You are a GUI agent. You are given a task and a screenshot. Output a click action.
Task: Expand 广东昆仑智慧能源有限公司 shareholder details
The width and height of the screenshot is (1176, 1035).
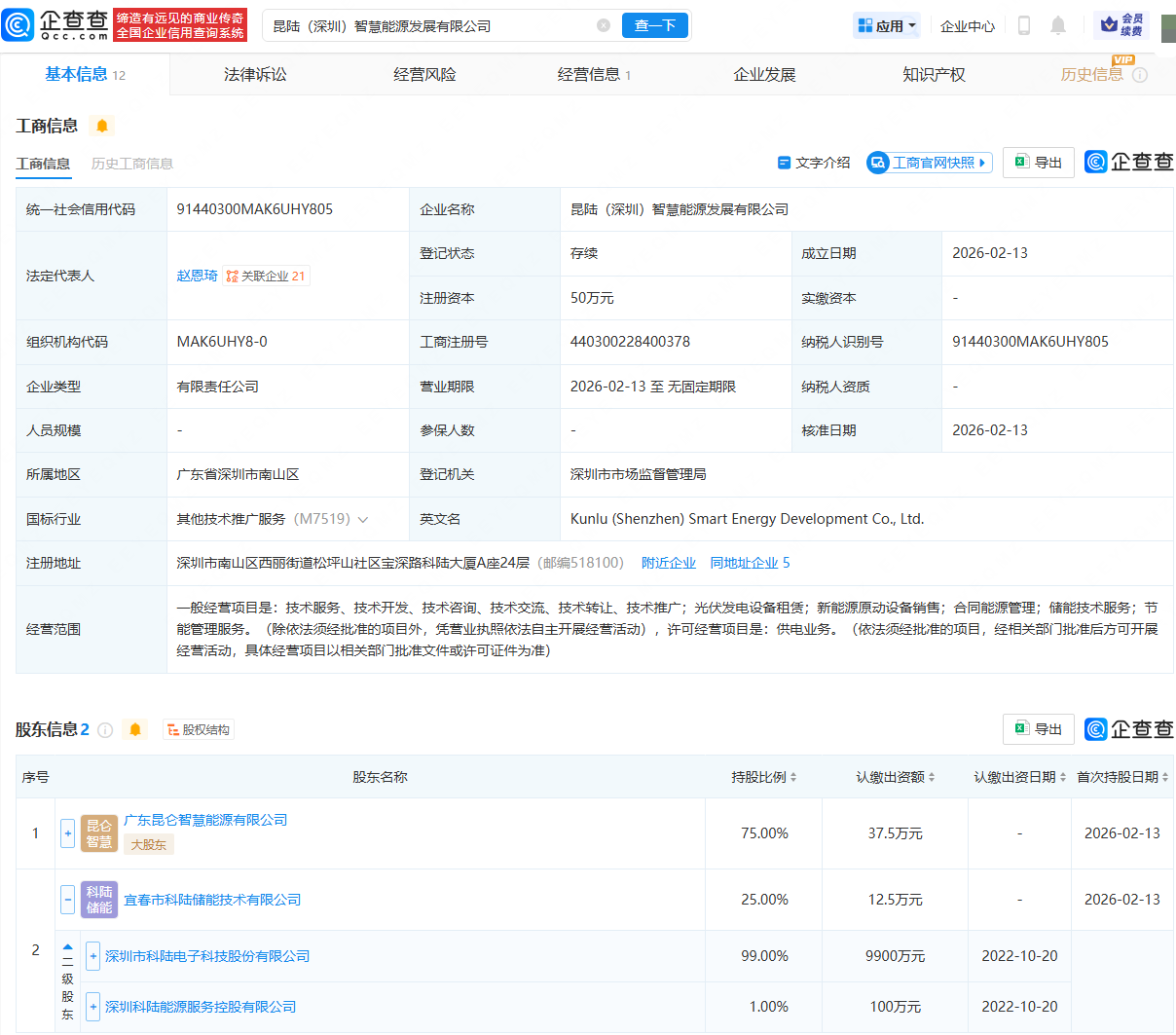pos(67,833)
